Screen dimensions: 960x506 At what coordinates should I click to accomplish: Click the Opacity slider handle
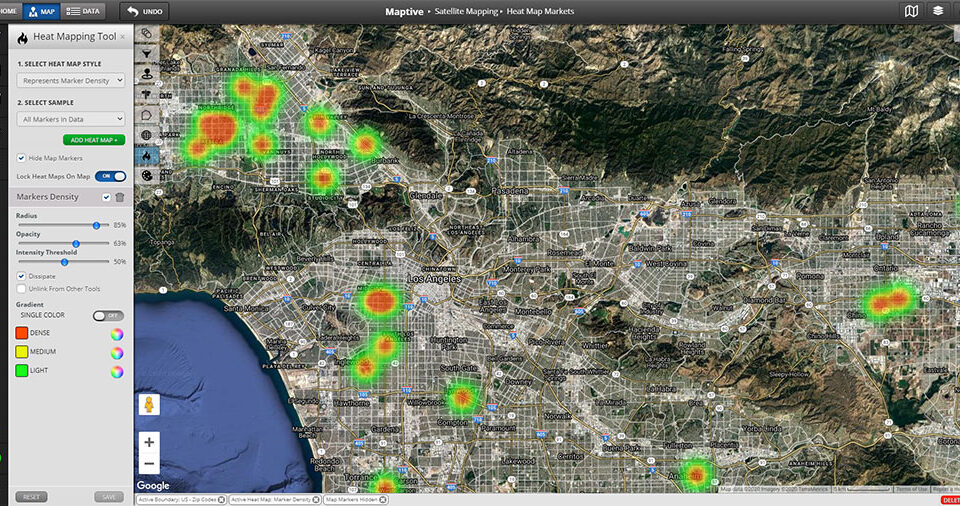pyautogui.click(x=76, y=243)
